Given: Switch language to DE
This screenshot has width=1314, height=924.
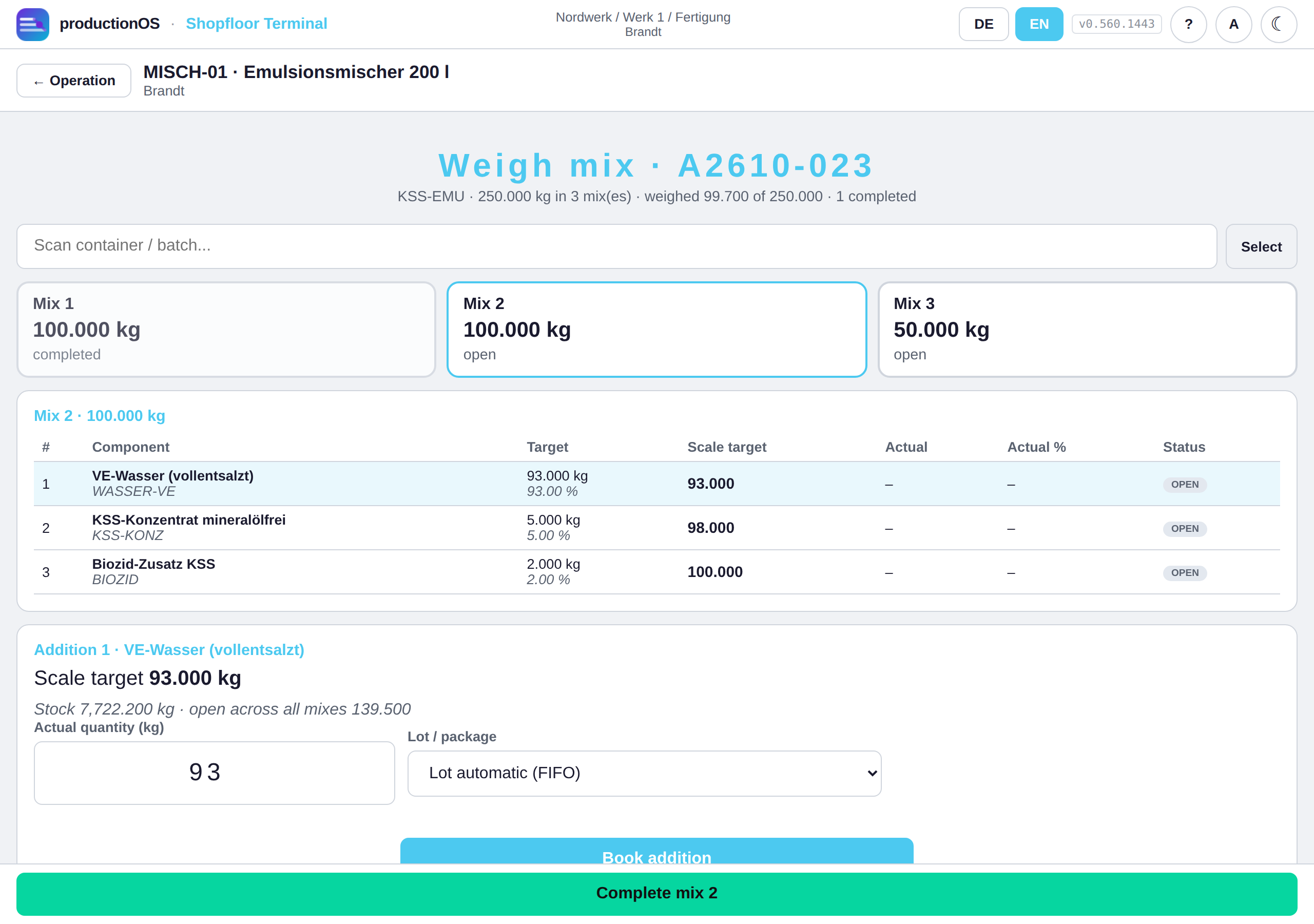Looking at the screenshot, I should pyautogui.click(x=983, y=24).
